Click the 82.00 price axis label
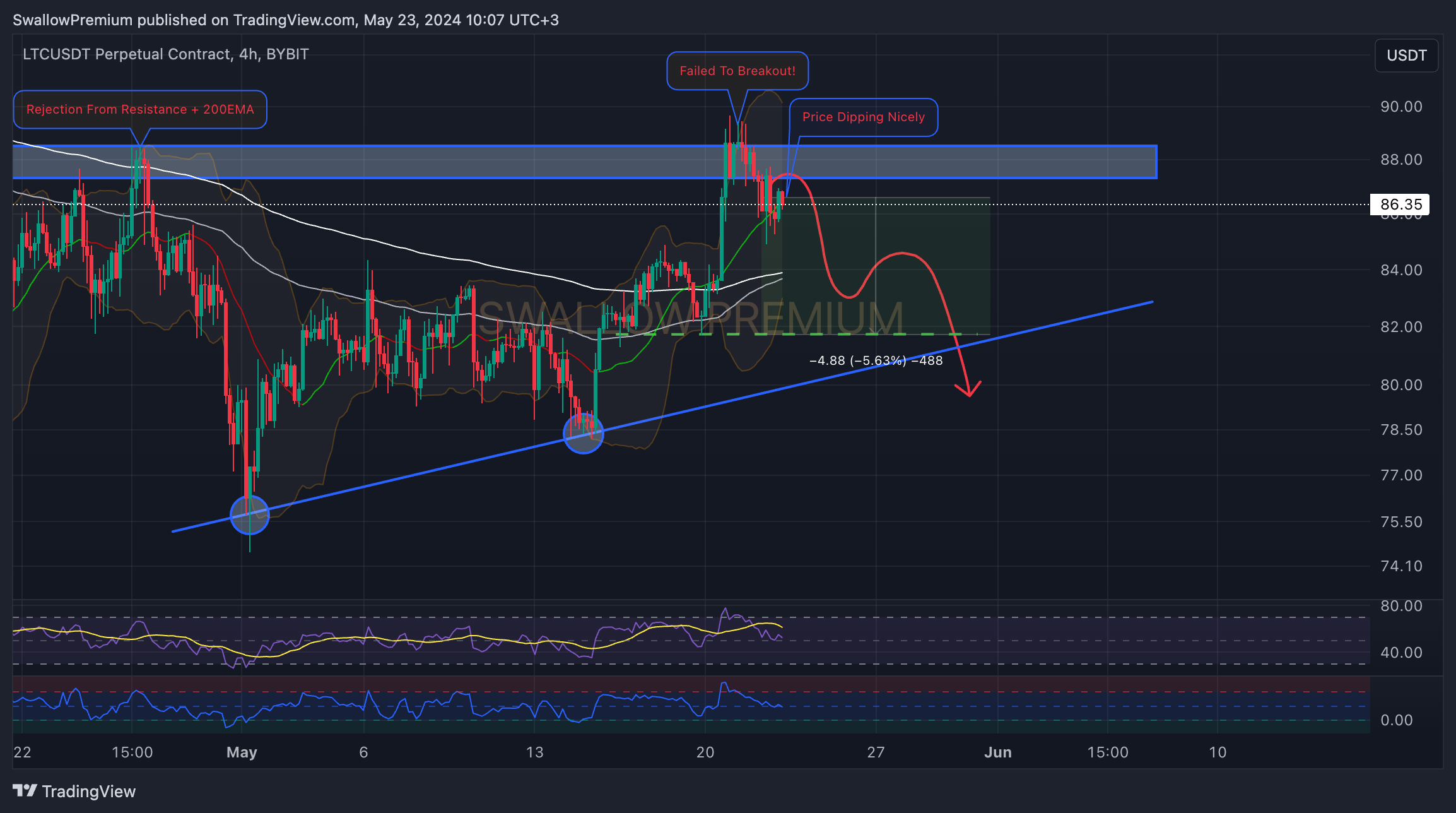1456x813 pixels. coord(1401,326)
